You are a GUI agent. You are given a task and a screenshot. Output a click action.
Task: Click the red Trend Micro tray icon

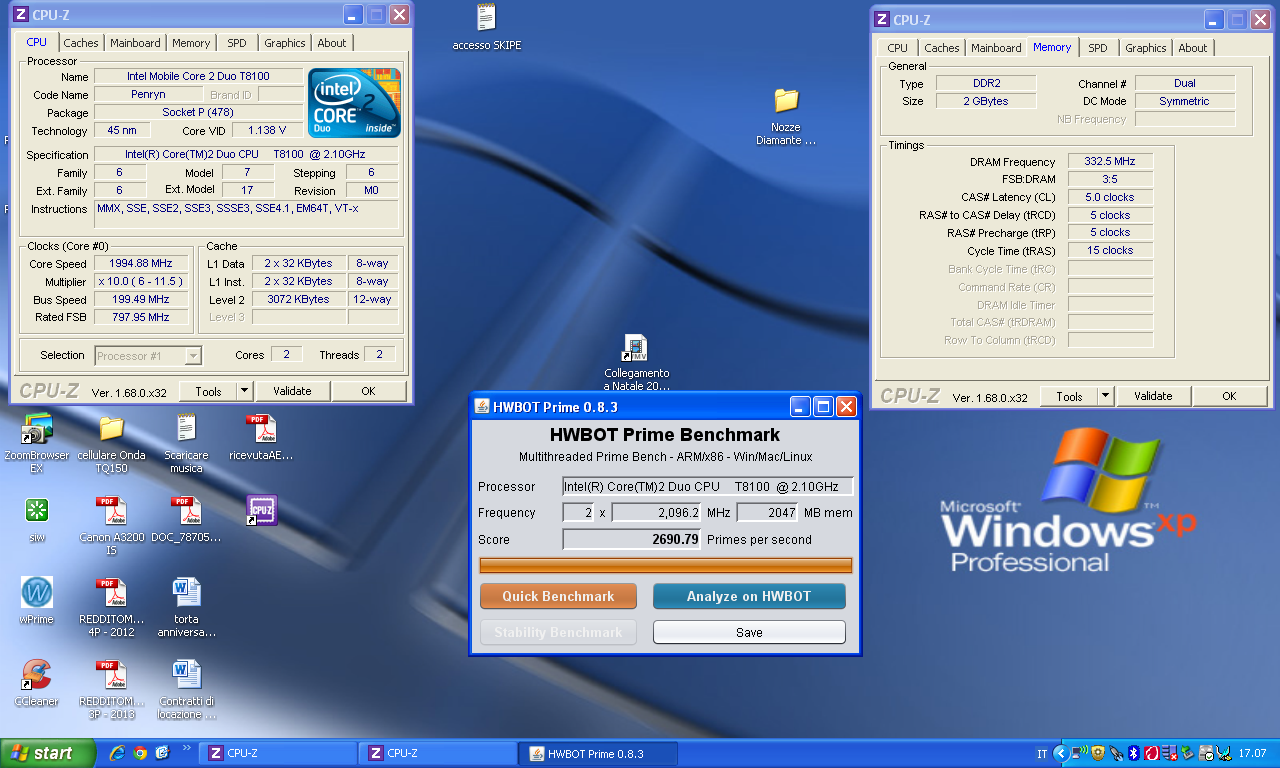1151,753
